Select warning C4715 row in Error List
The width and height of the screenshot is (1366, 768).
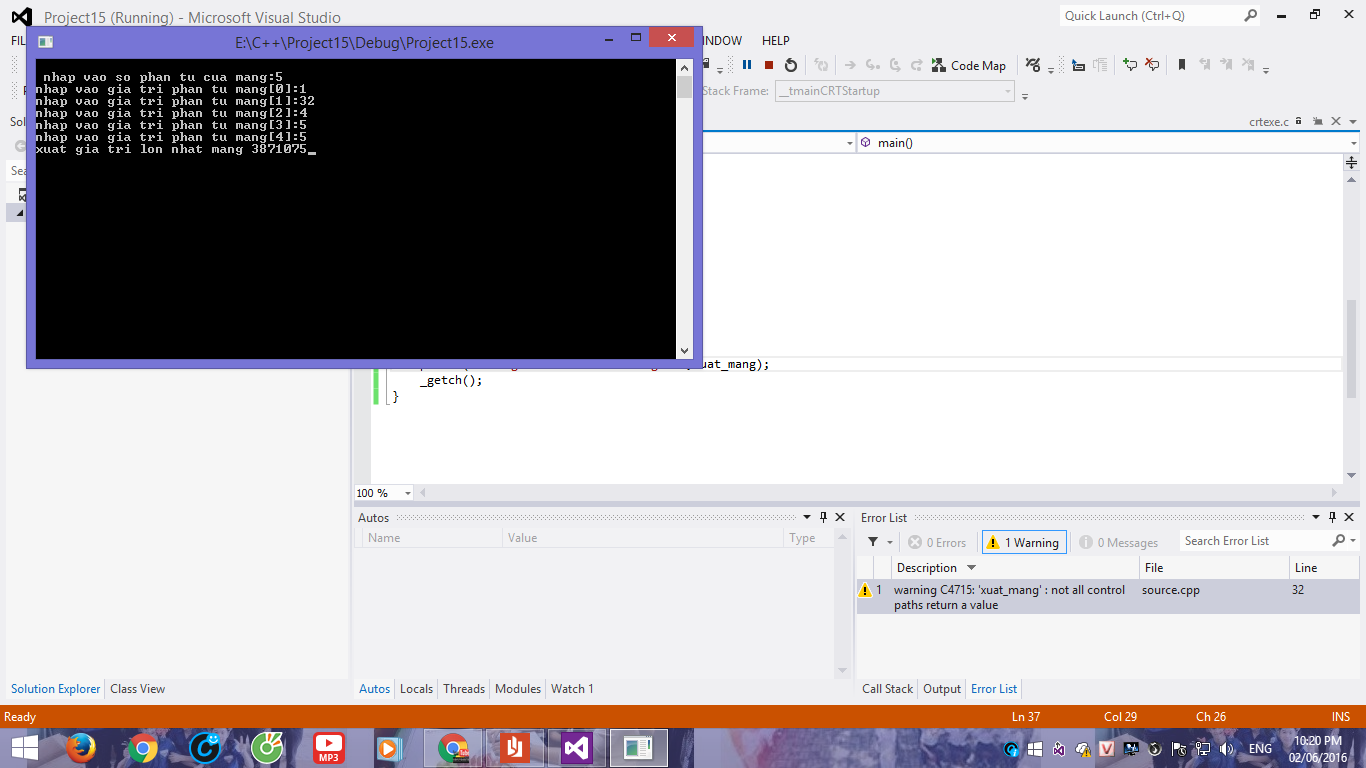(x=1010, y=597)
